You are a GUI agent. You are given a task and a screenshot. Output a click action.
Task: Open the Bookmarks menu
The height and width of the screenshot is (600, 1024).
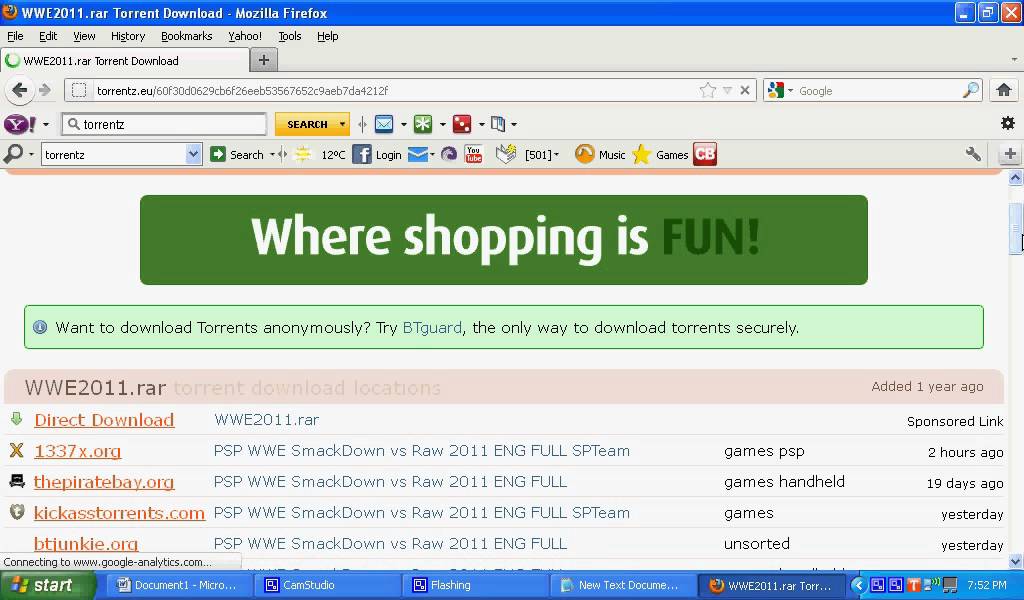pyautogui.click(x=187, y=36)
